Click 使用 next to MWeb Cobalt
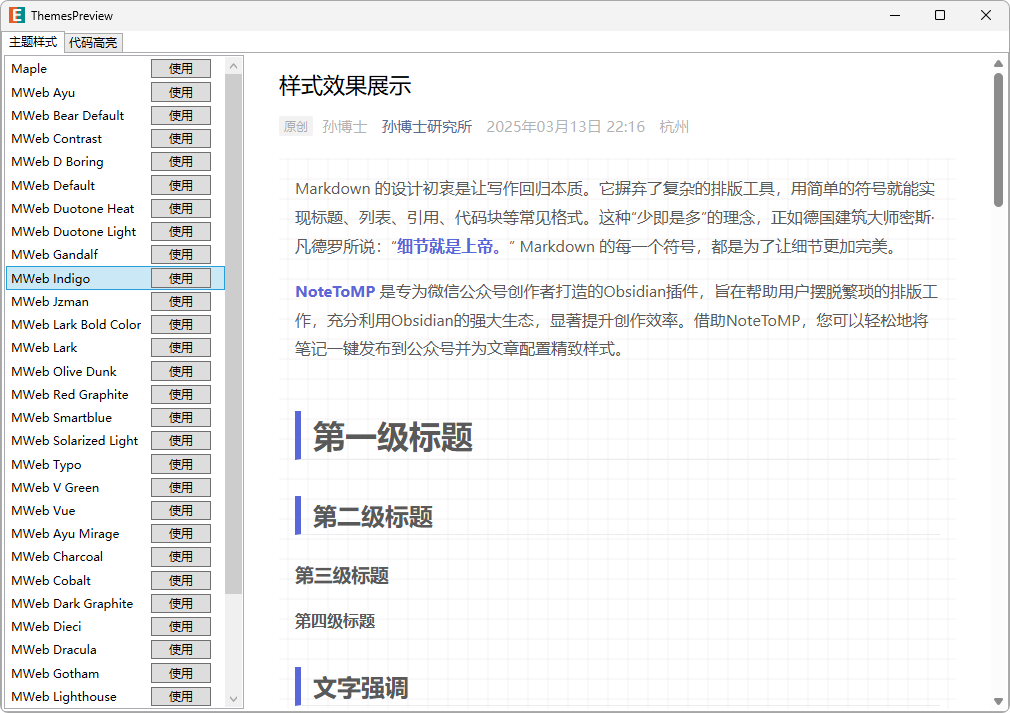The image size is (1010, 713). click(x=181, y=581)
